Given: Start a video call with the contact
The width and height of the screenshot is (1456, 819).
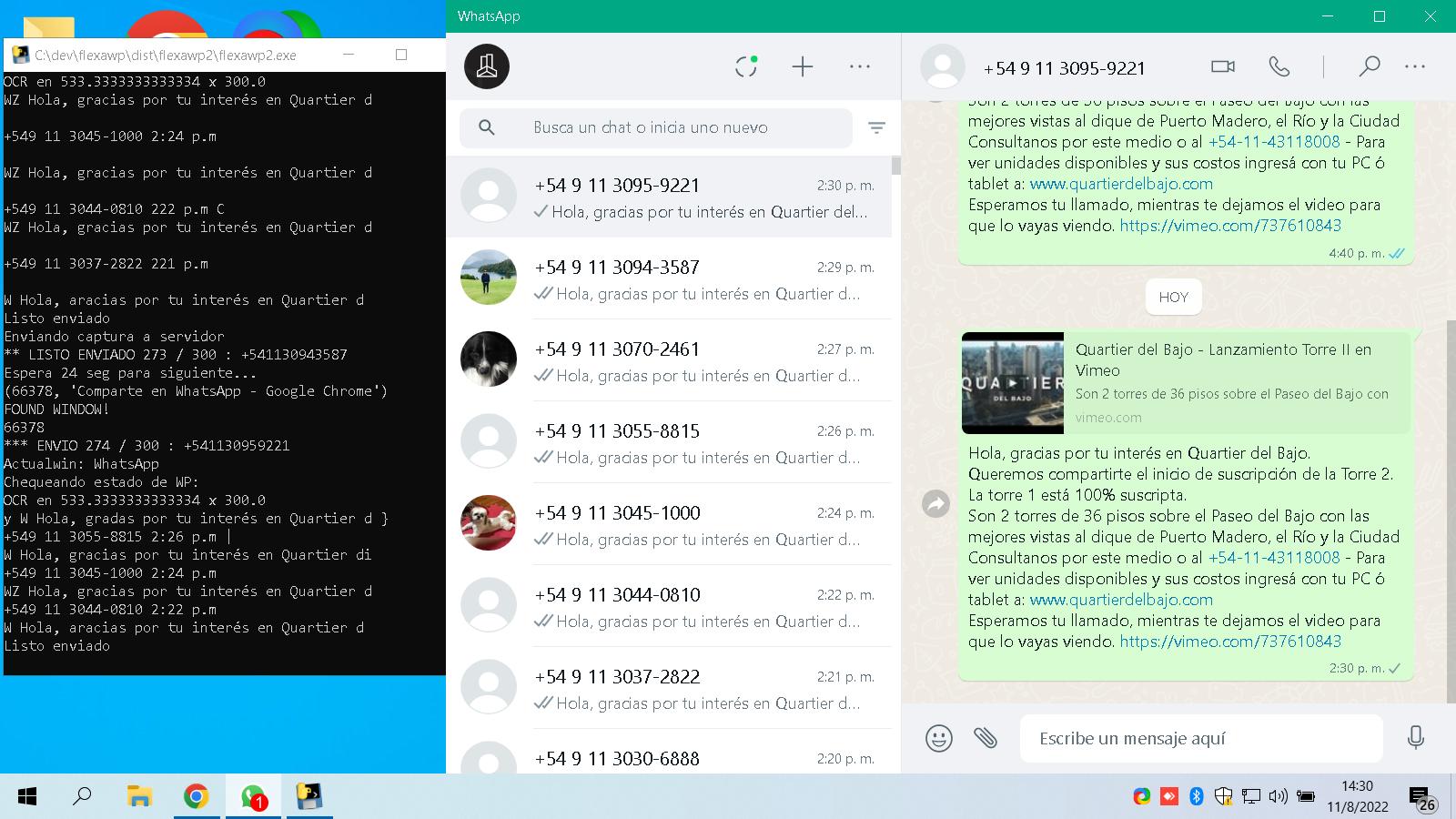Looking at the screenshot, I should pos(1223,66).
